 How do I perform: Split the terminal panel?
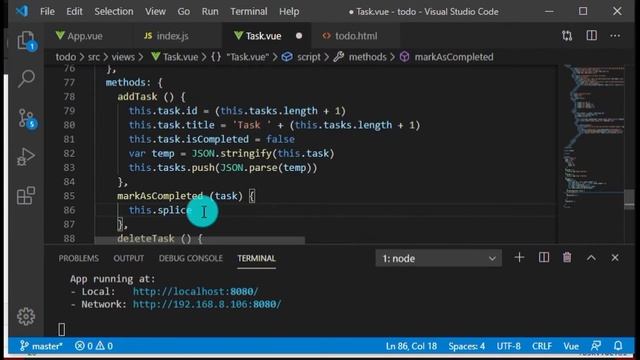(x=544, y=258)
